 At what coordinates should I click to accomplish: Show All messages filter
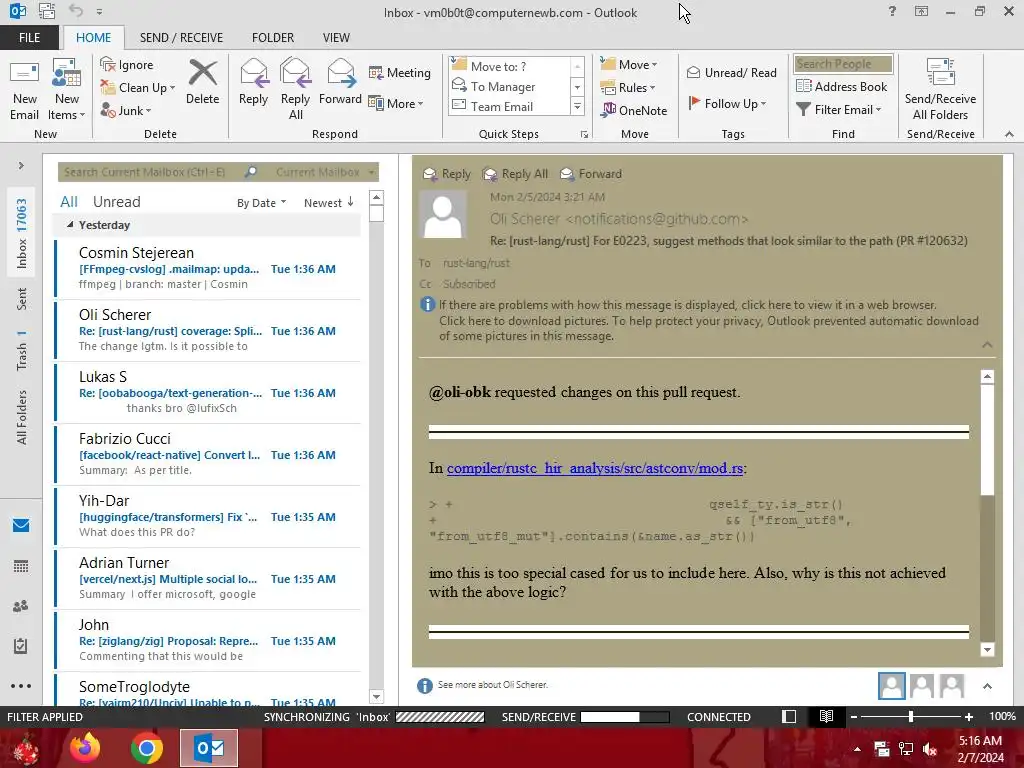tap(69, 202)
